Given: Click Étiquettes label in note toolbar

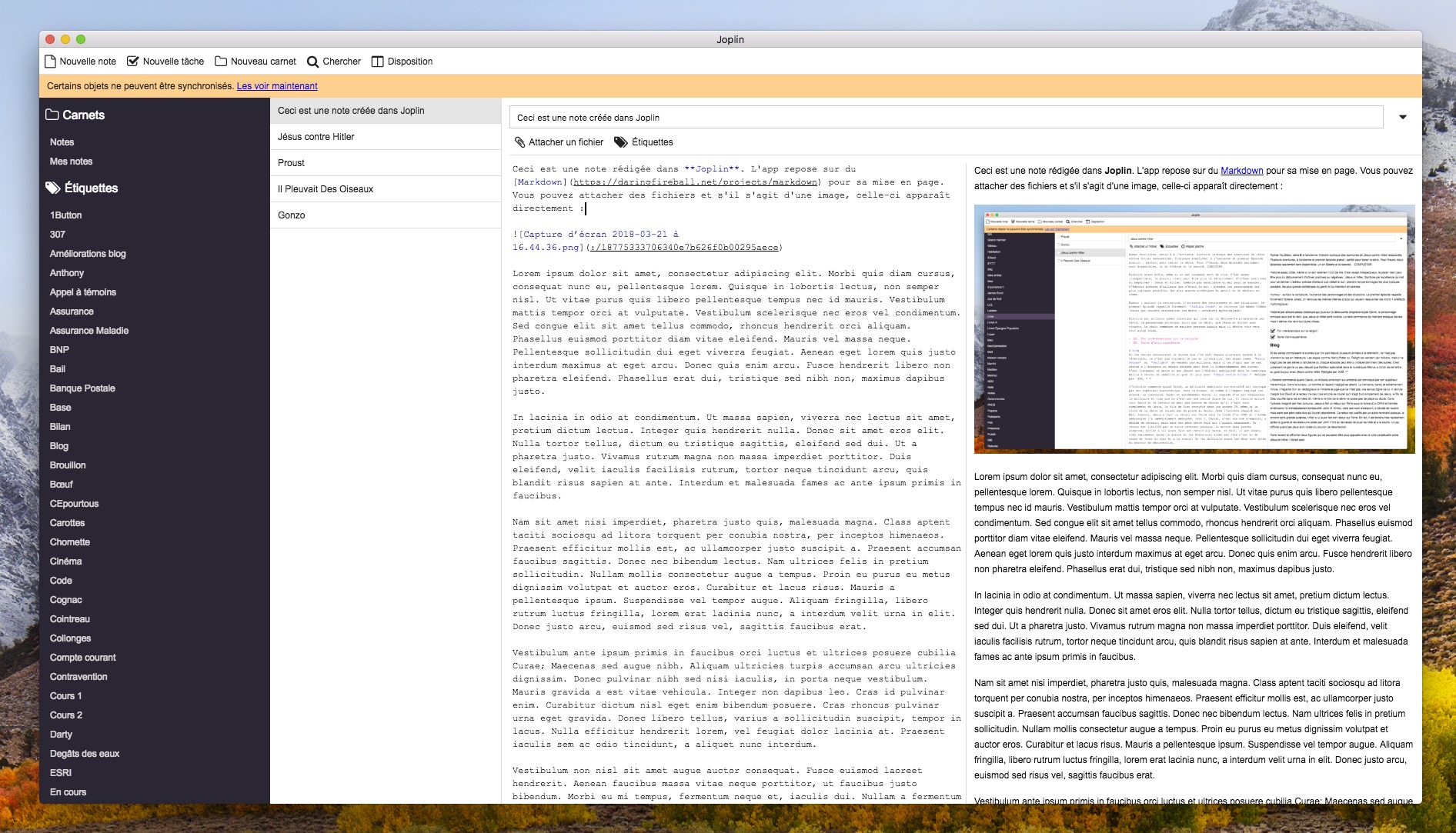Looking at the screenshot, I should 653,142.
